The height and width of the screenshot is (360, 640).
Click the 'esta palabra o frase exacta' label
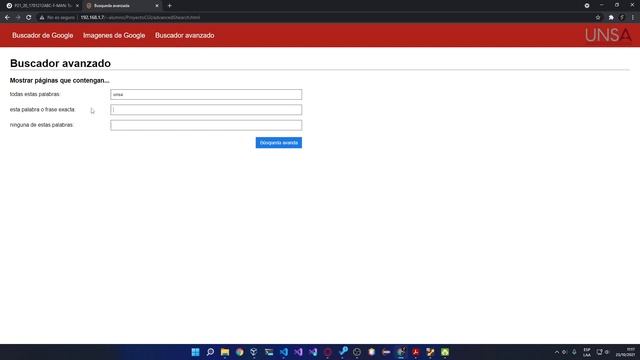click(x=42, y=110)
